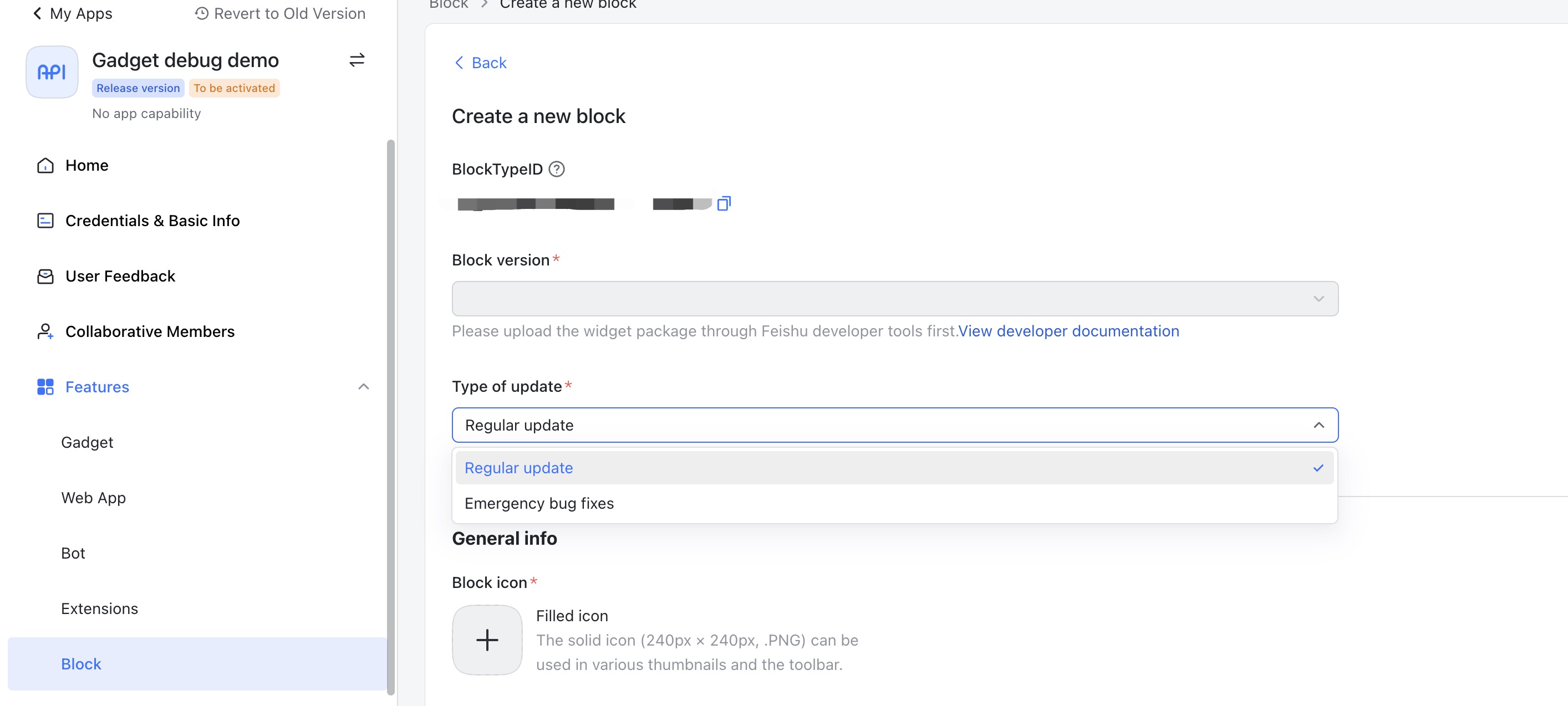Upload a filled block icon with the plus button
Viewport: 1568px width, 706px height.
486,640
